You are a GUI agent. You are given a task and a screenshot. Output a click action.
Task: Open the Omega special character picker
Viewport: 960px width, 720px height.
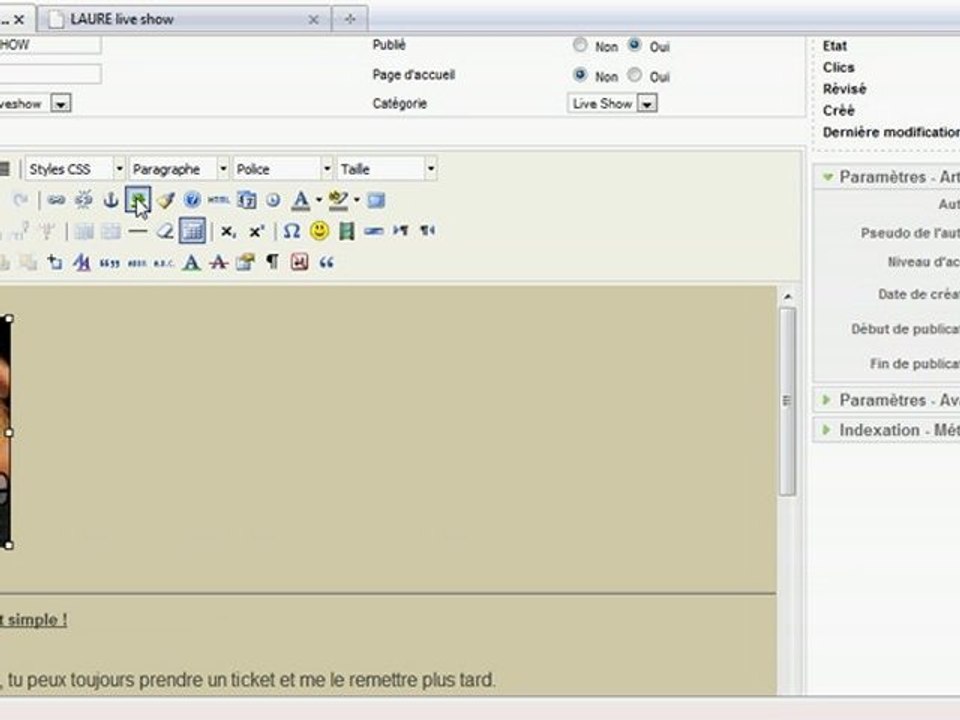coord(292,231)
